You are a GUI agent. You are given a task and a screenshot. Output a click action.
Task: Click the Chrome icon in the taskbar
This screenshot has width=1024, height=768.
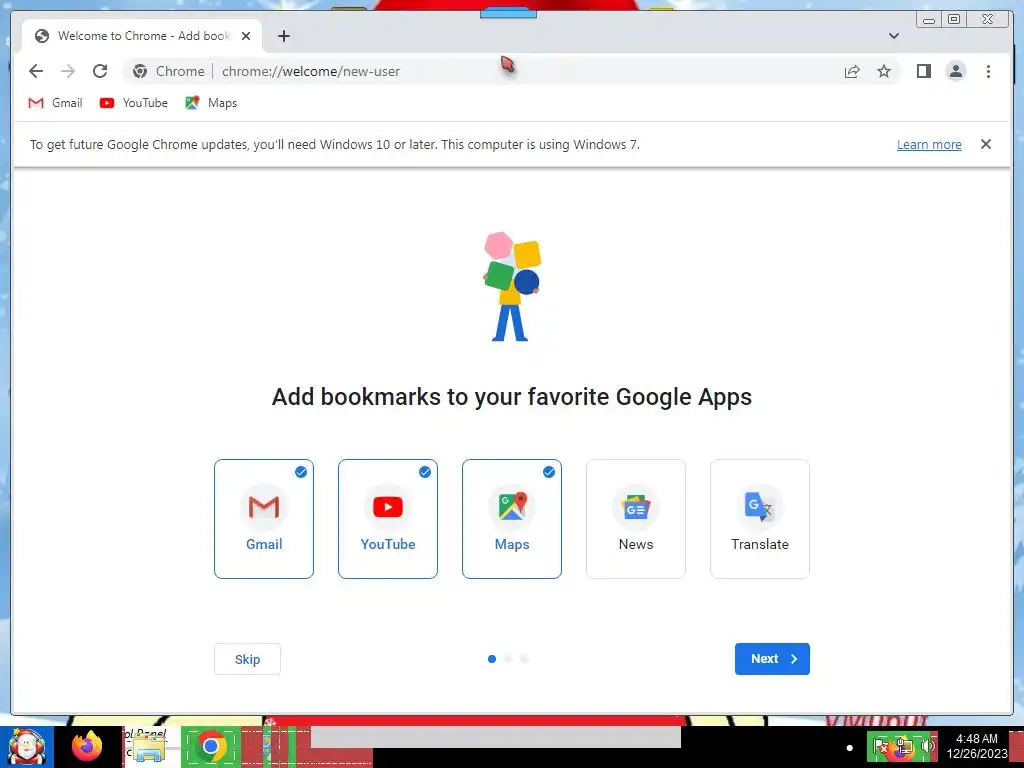pos(210,746)
